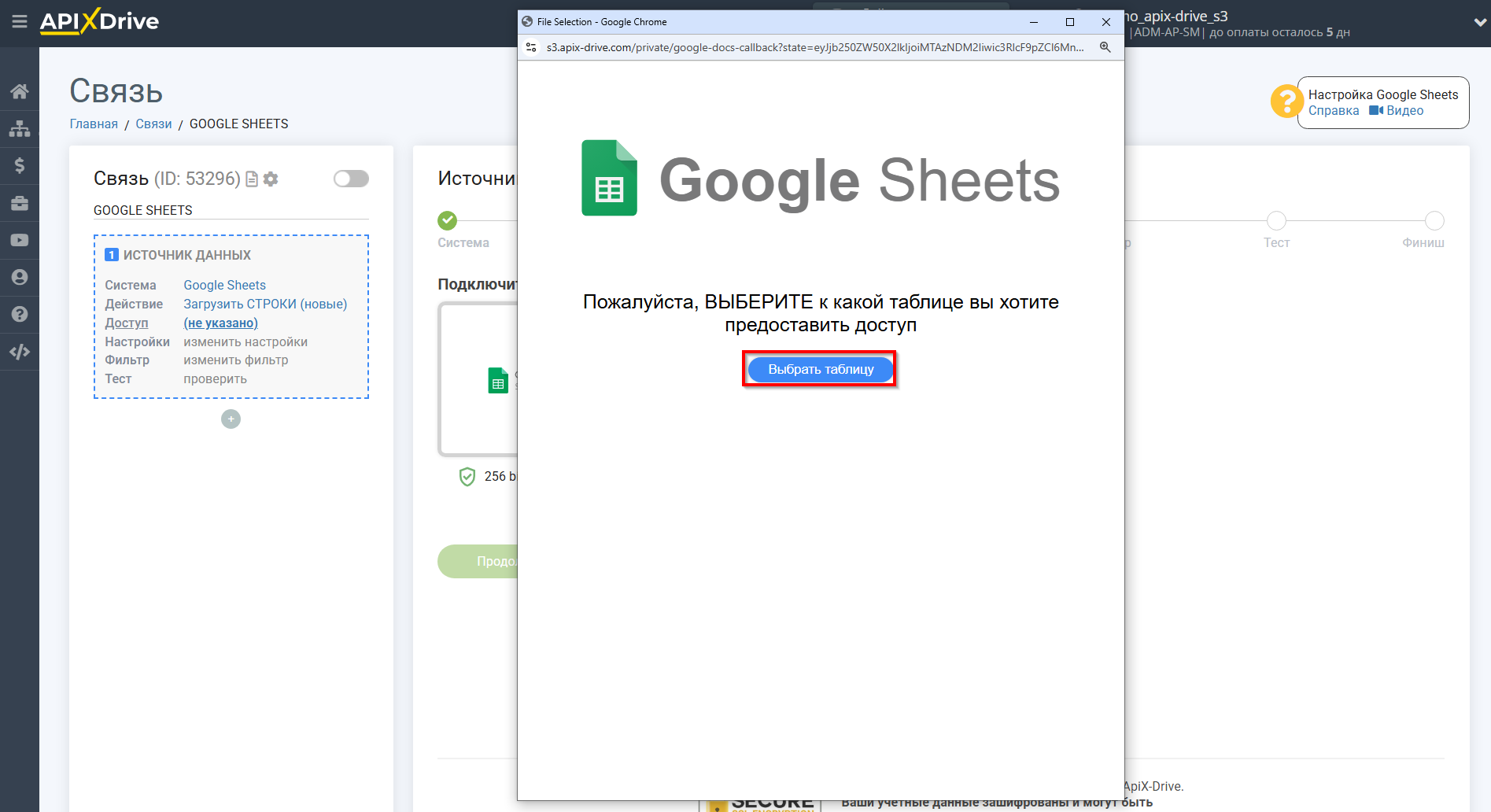Click the yellow help icon near Настройка Google Sheets
Screen dimensions: 1491x812
click(x=1286, y=101)
